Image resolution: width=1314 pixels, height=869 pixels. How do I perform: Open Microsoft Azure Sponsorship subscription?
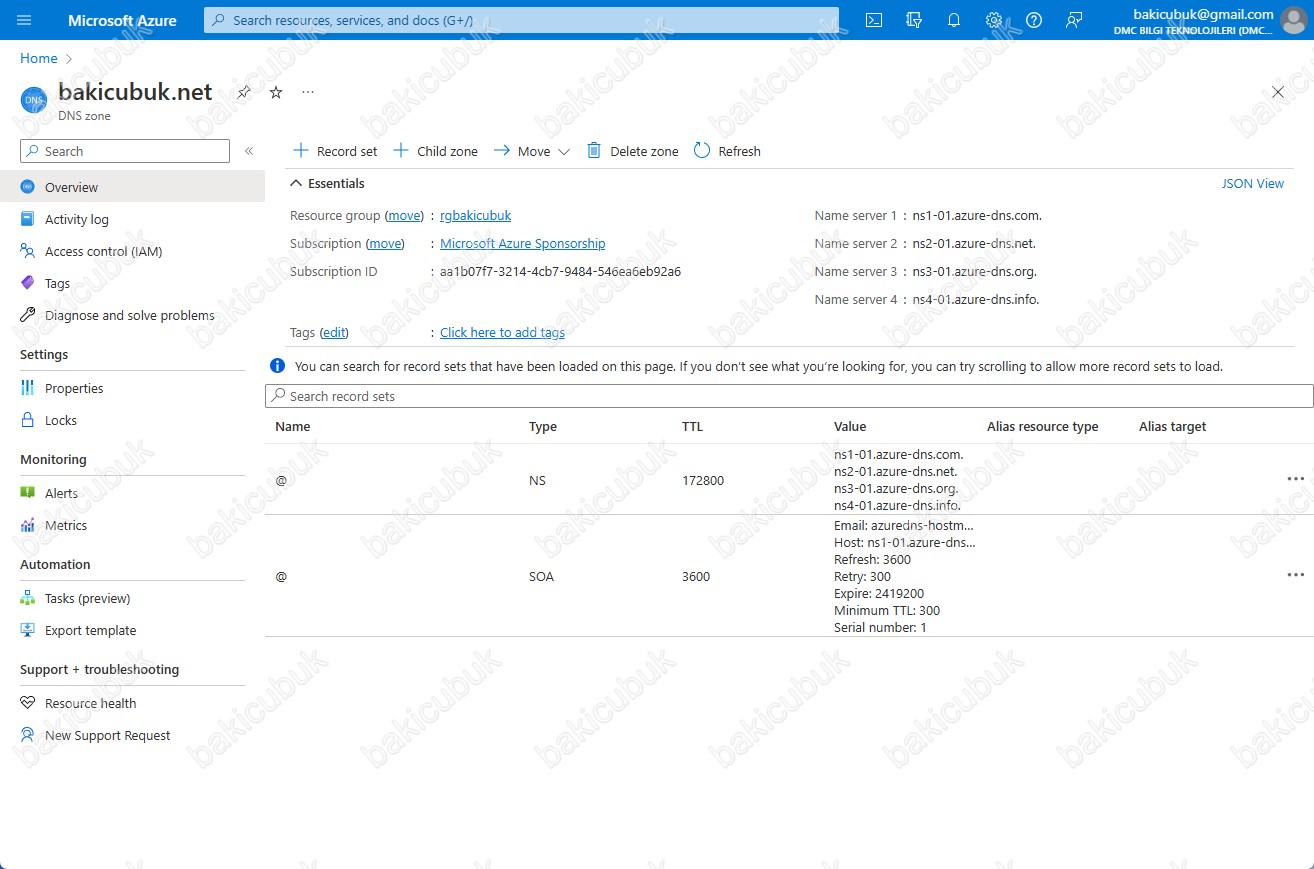pyautogui.click(x=522, y=243)
